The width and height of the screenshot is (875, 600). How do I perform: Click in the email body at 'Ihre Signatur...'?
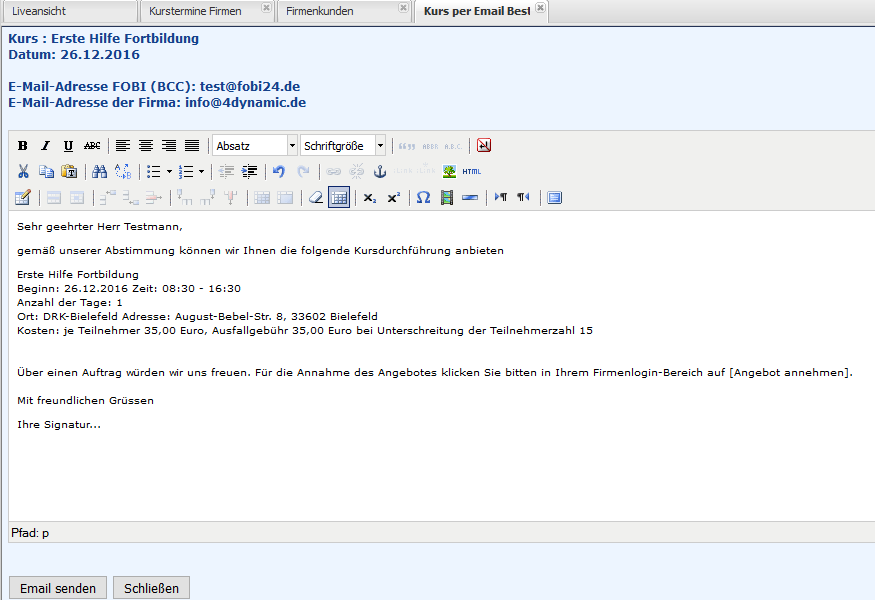pyautogui.click(x=59, y=425)
